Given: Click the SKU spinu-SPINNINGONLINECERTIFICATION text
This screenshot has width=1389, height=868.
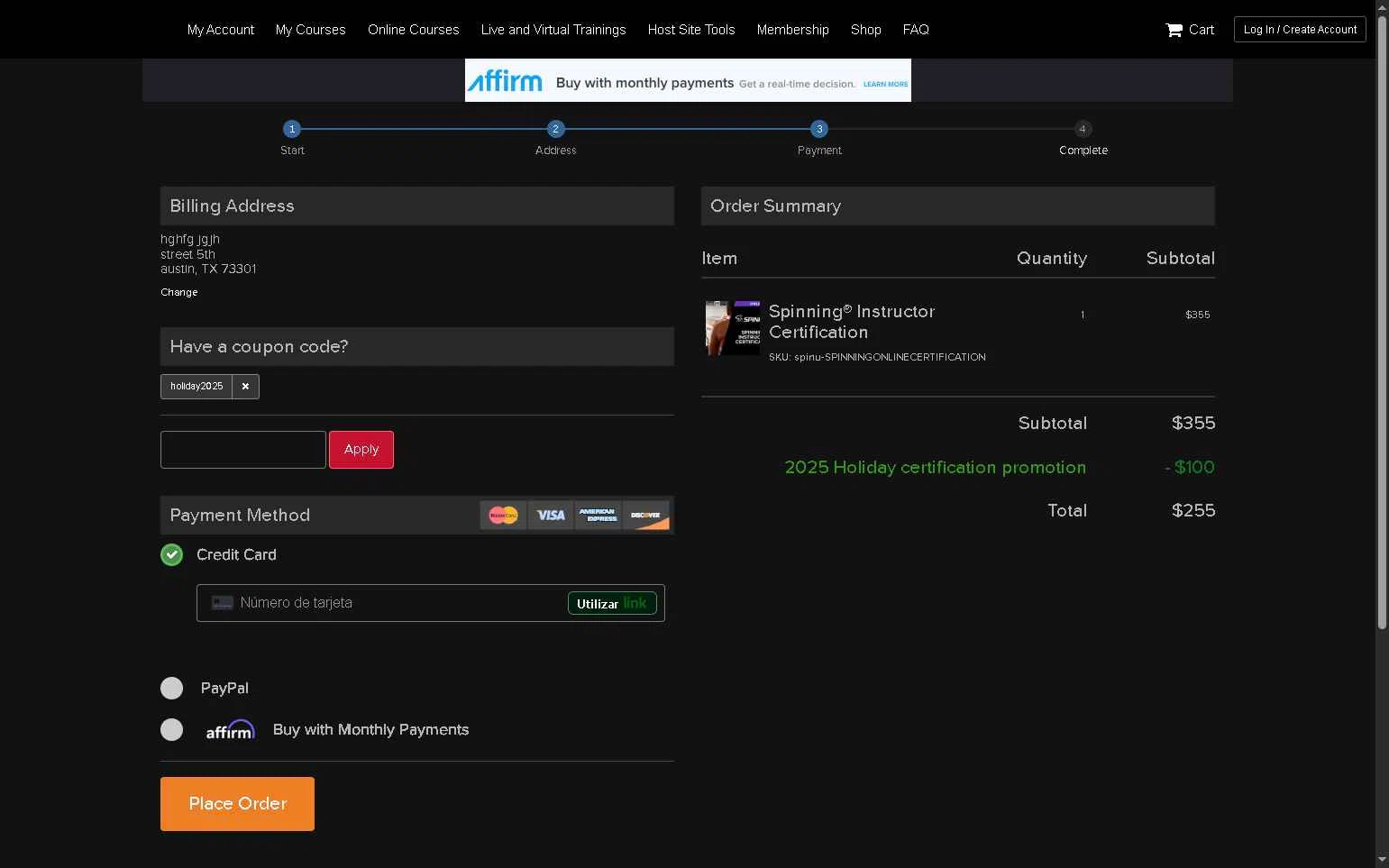Looking at the screenshot, I should tap(877, 358).
